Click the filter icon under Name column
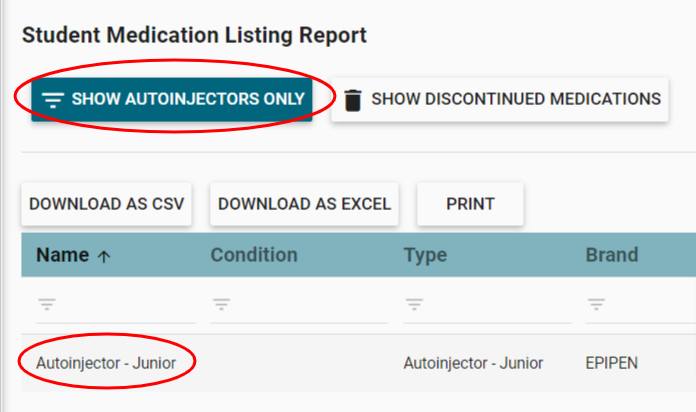Screen dimensions: 696x412 tap(45, 304)
